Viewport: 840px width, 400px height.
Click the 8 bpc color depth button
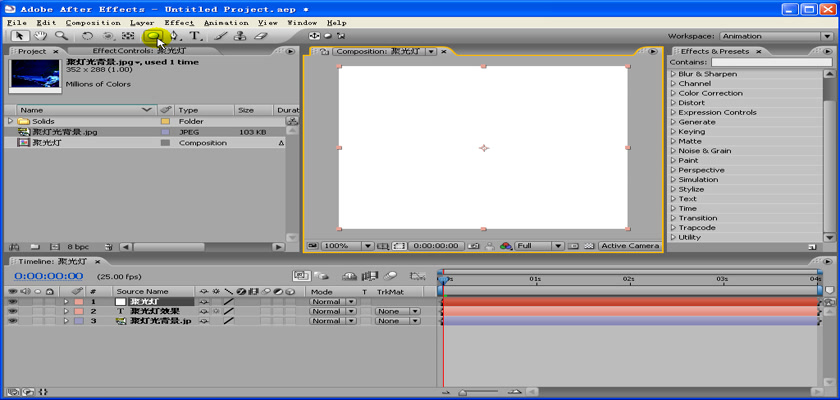[x=78, y=247]
